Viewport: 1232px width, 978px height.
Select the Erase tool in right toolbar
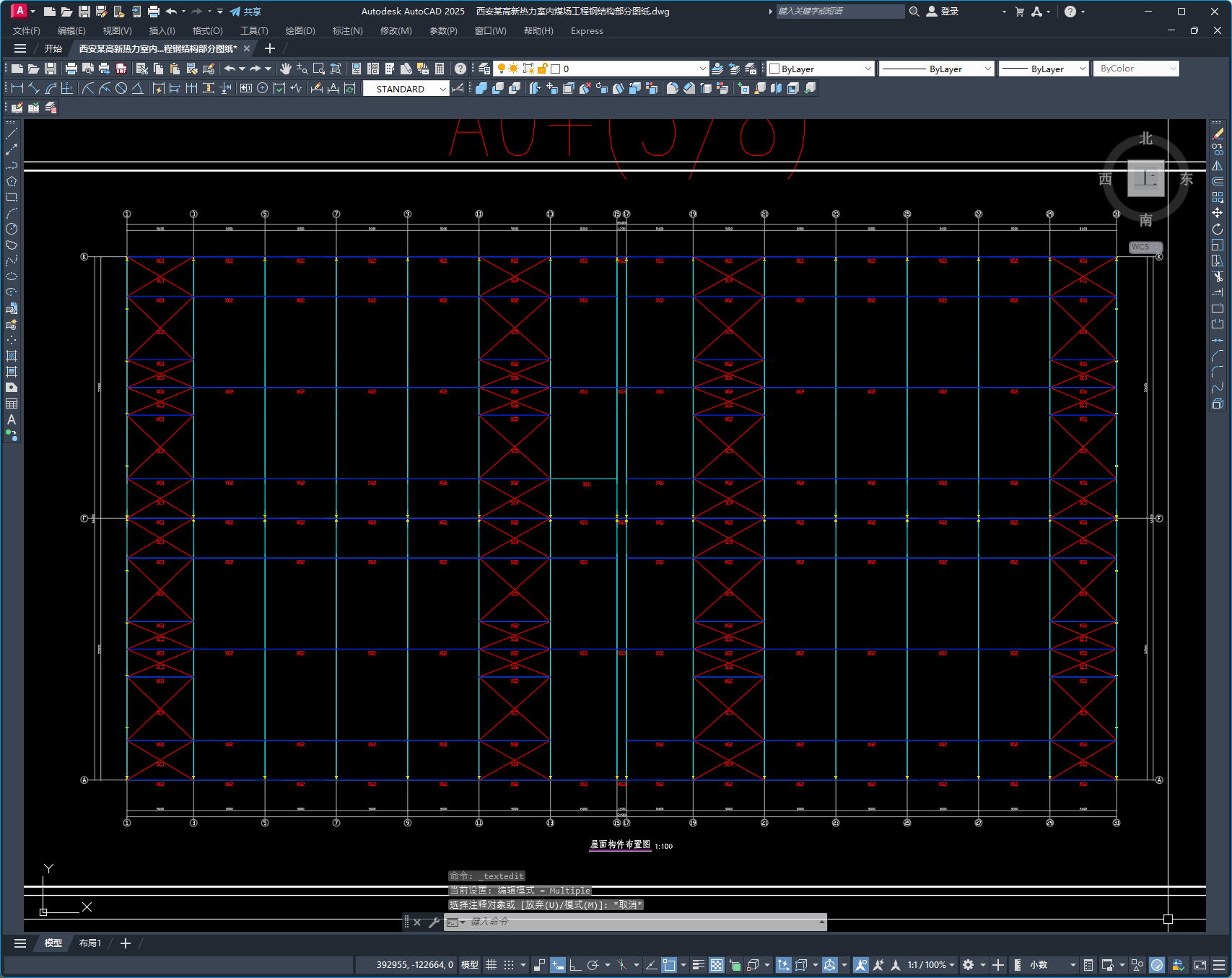[1218, 134]
